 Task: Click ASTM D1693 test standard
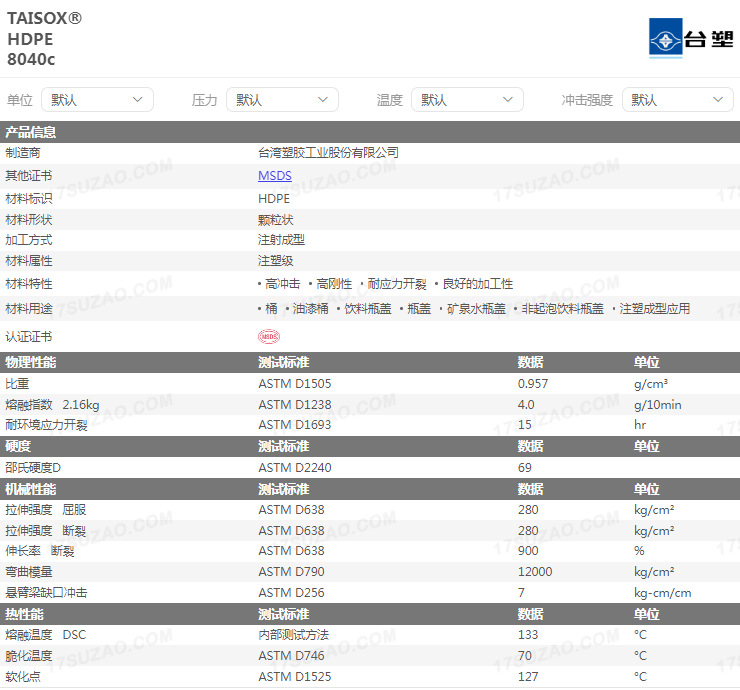click(x=294, y=425)
